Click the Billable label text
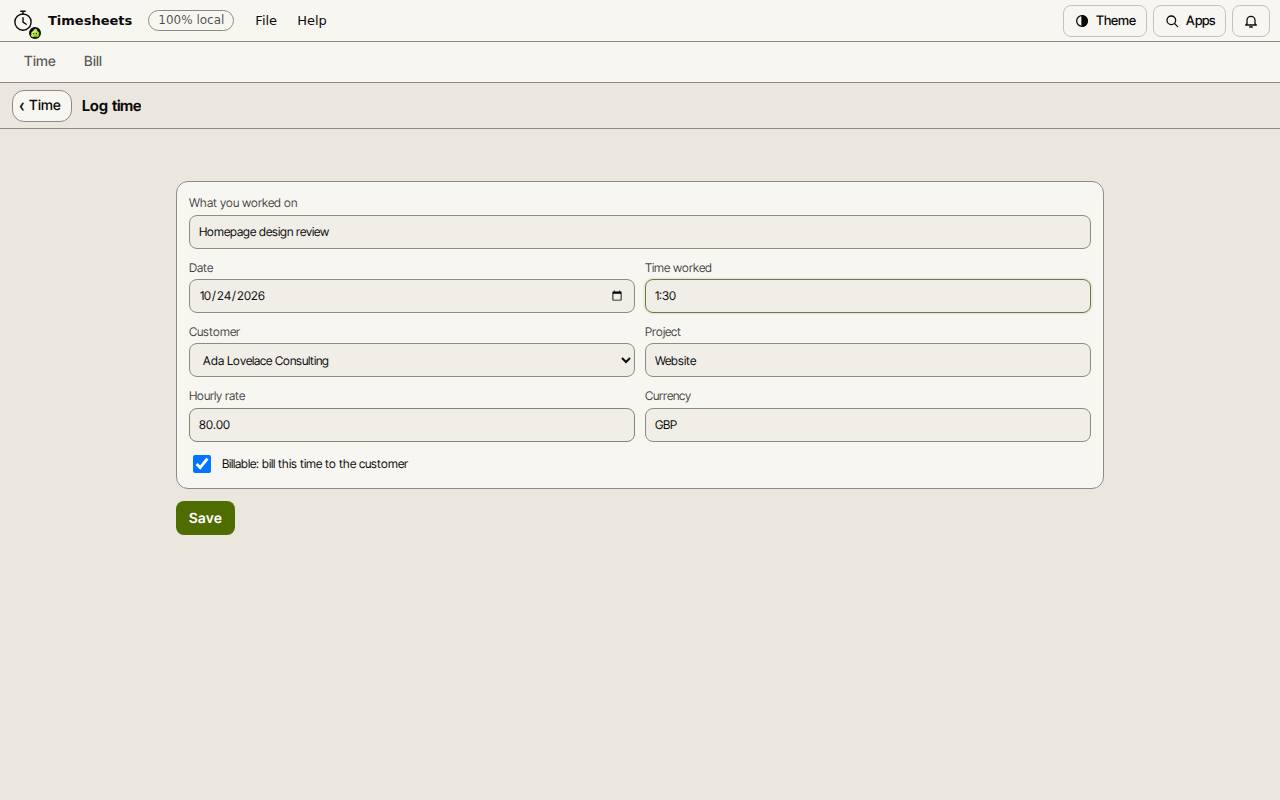This screenshot has width=1280, height=800. [315, 464]
